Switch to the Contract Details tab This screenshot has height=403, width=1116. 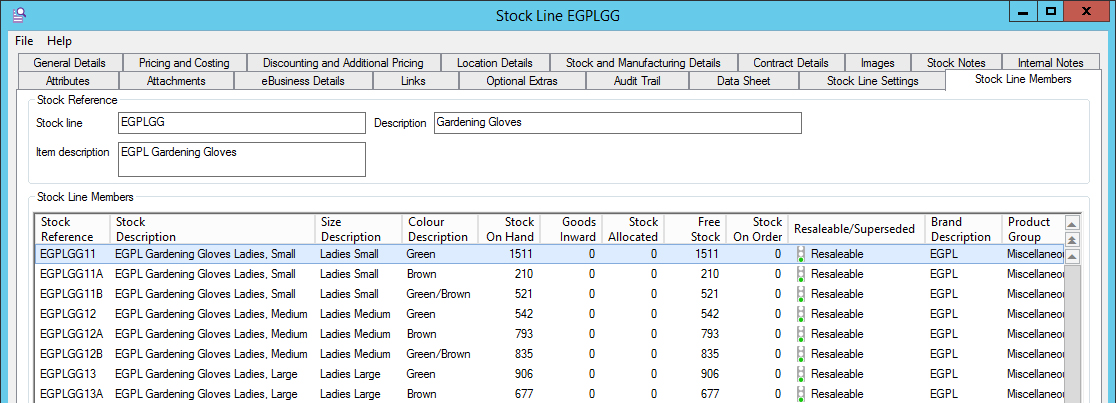click(x=791, y=63)
